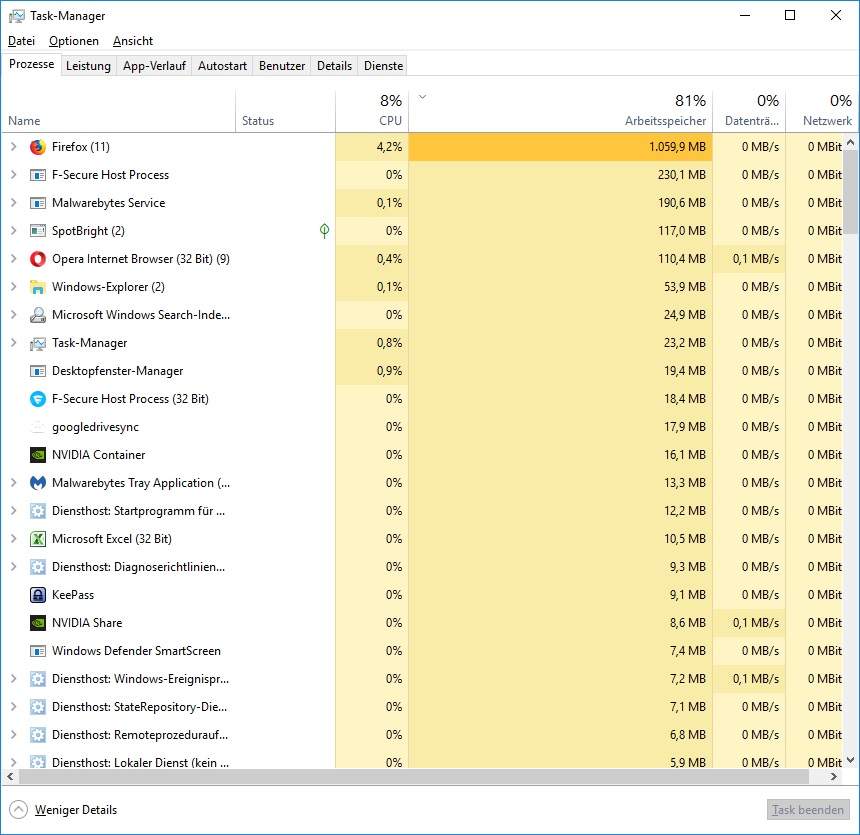
Task: Open the column header dropdown arrow above Arbeitsspeicher
Action: (x=422, y=96)
